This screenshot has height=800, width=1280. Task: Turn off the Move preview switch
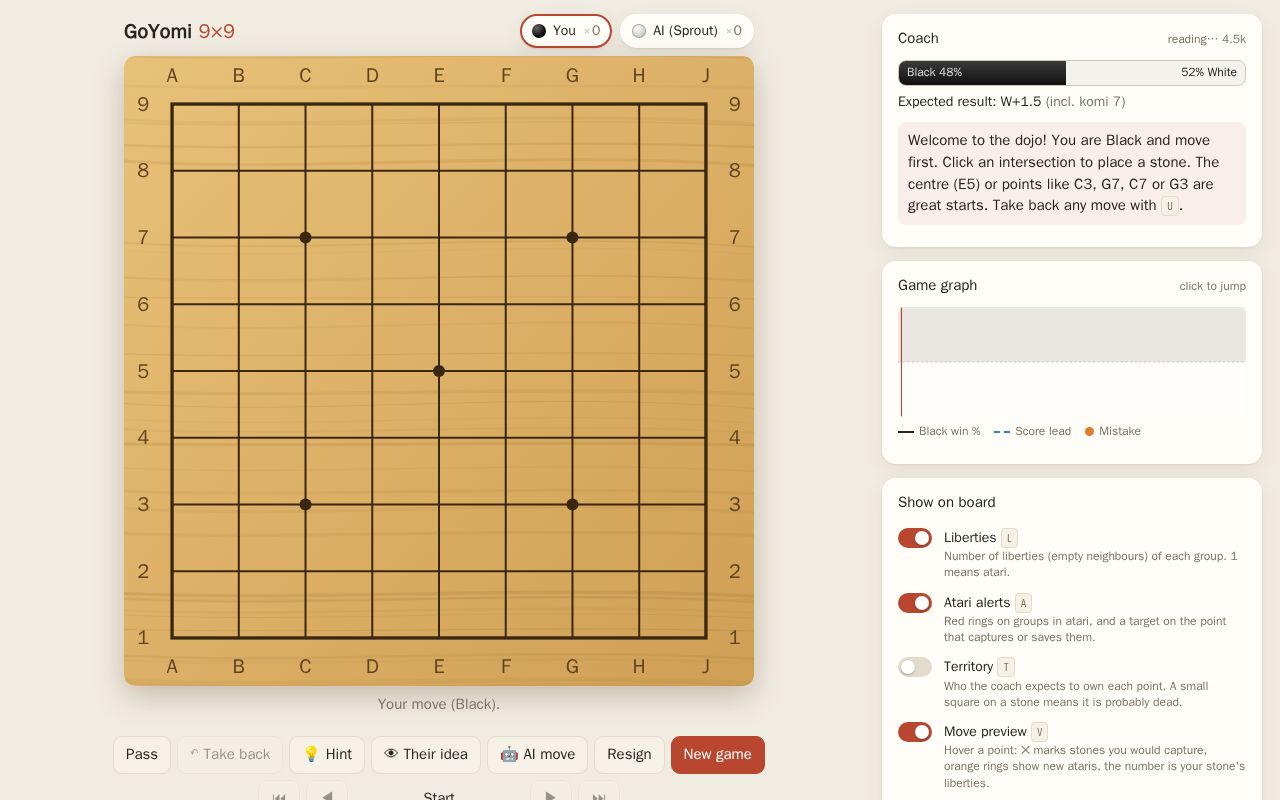(915, 732)
